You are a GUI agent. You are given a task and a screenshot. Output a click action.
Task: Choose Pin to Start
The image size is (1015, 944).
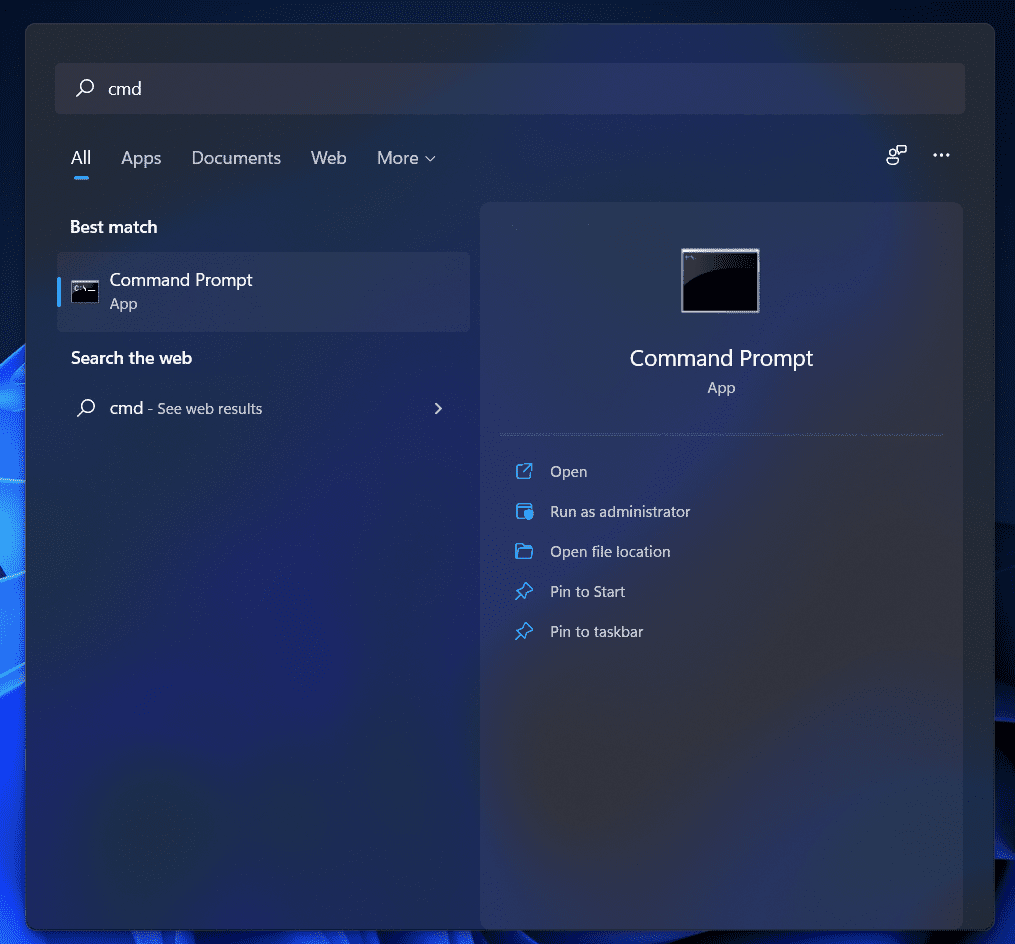coord(588,592)
